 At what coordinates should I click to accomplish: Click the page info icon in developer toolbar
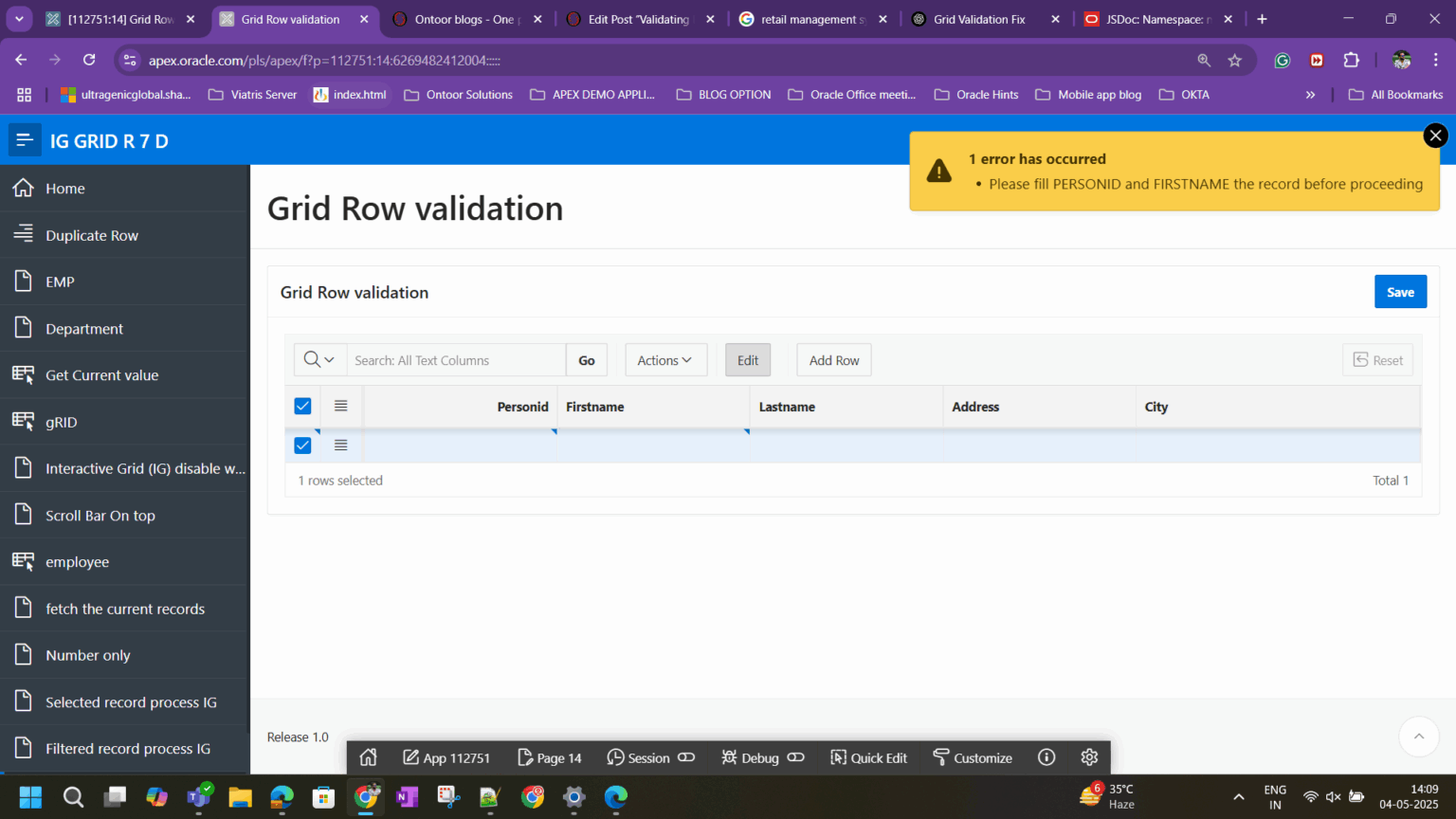coord(1046,757)
